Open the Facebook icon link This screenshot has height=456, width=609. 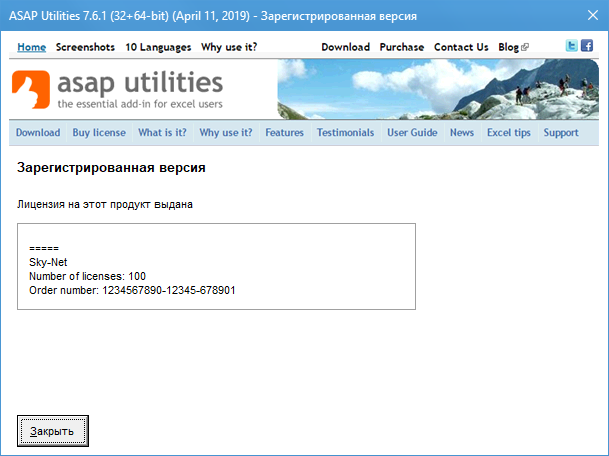pyautogui.click(x=587, y=45)
